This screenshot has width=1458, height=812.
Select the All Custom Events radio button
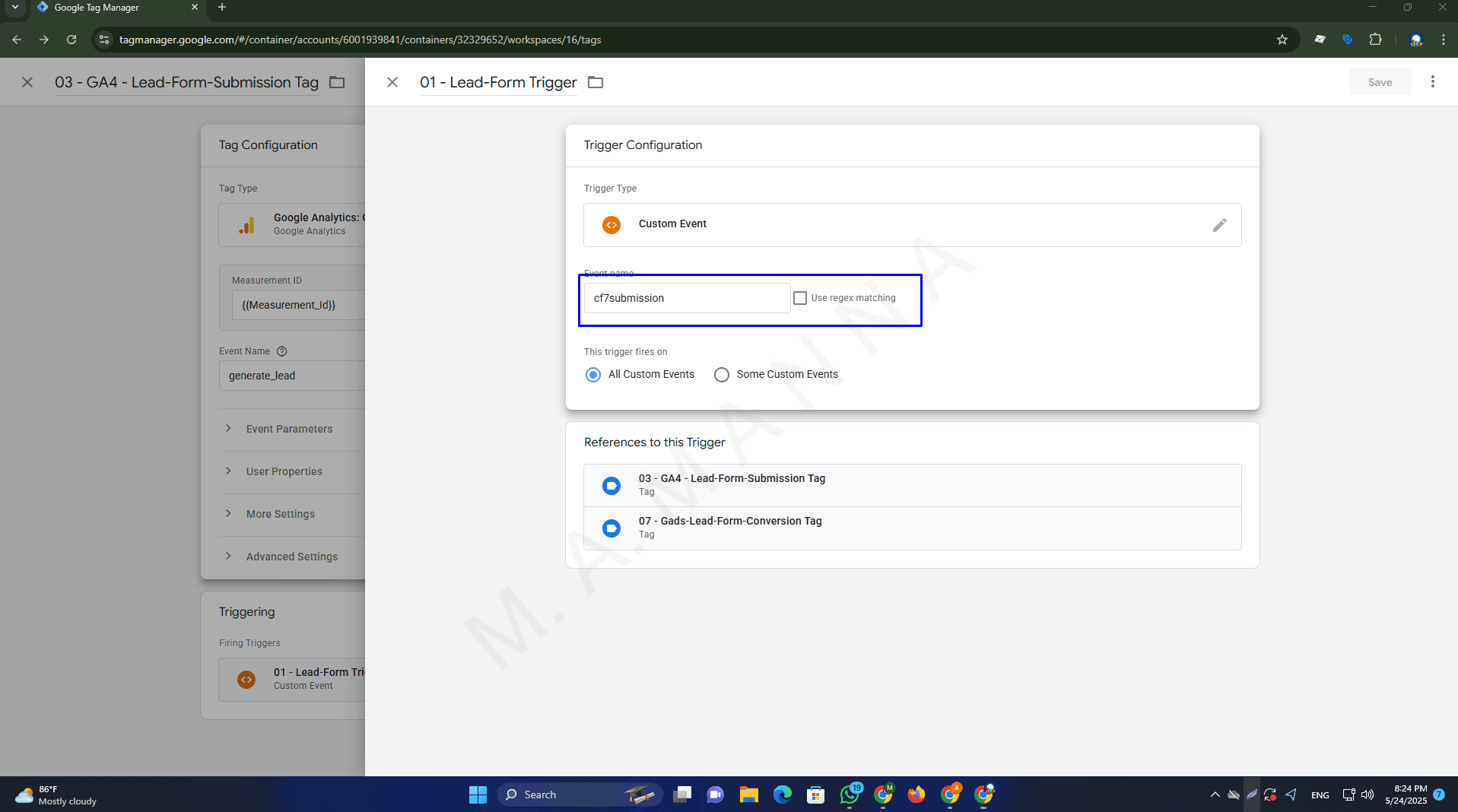(x=593, y=375)
